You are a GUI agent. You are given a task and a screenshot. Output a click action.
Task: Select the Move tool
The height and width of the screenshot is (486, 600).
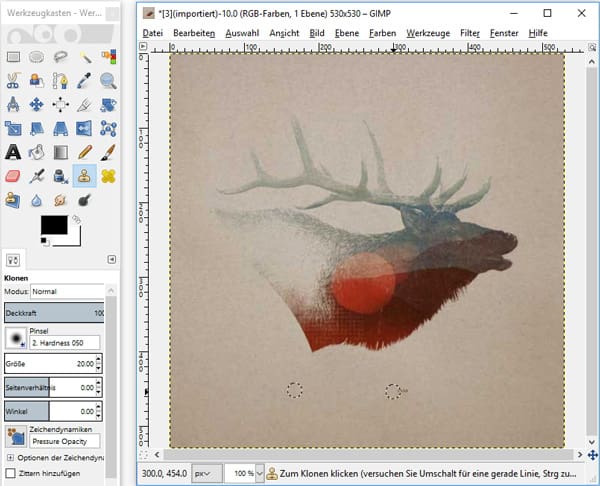(x=37, y=104)
